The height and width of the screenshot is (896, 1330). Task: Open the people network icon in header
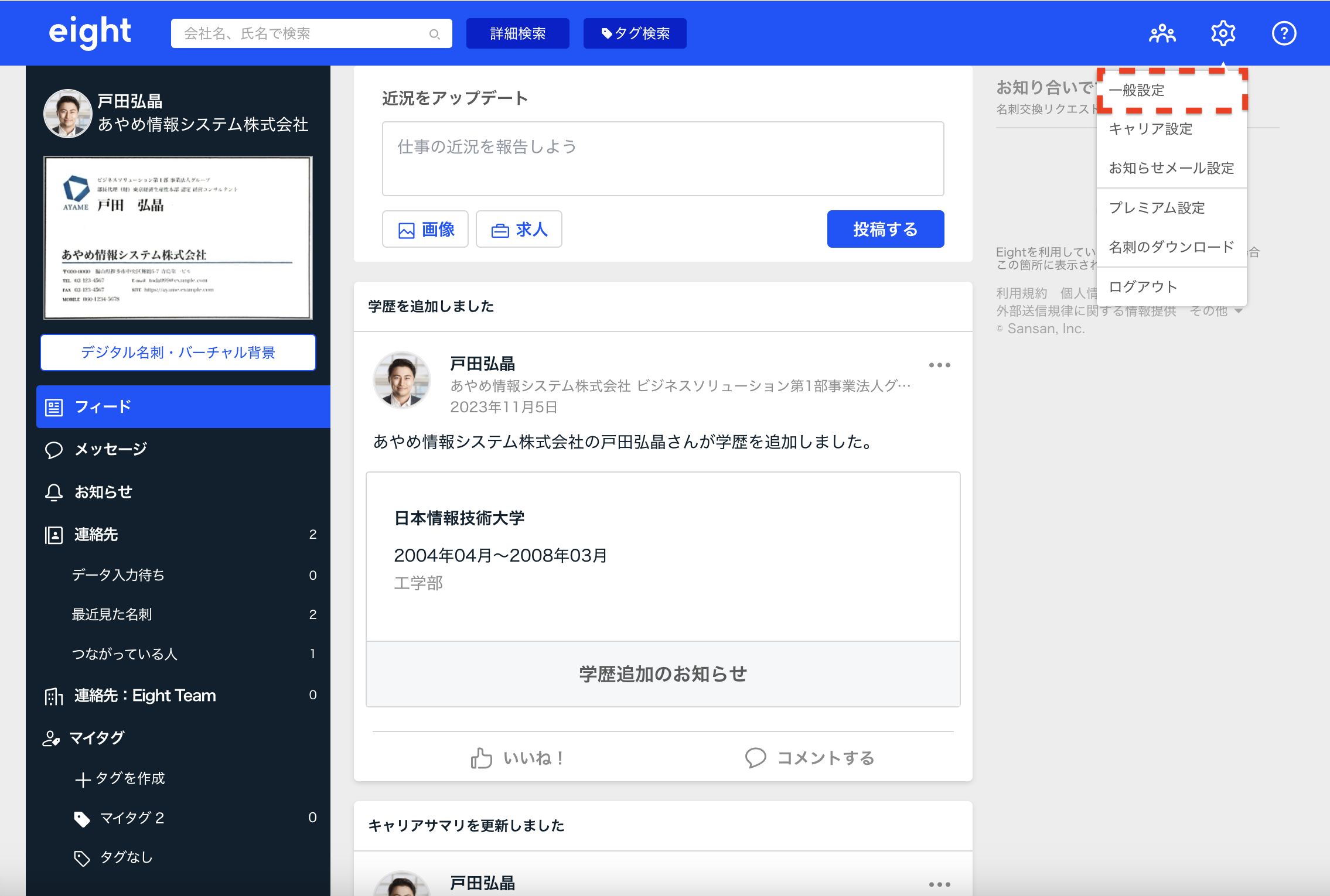point(1162,33)
